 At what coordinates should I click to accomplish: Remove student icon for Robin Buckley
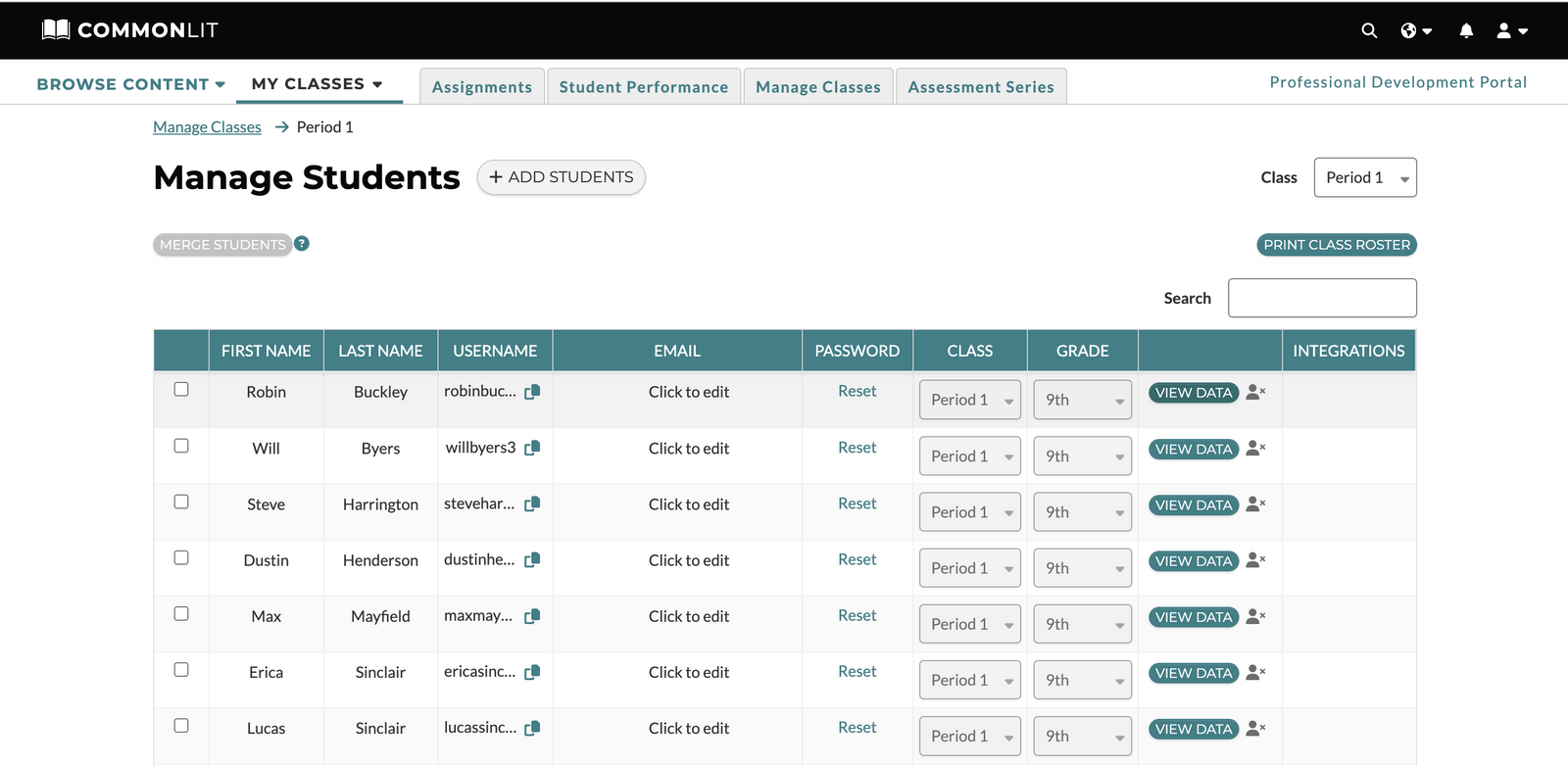click(1256, 392)
